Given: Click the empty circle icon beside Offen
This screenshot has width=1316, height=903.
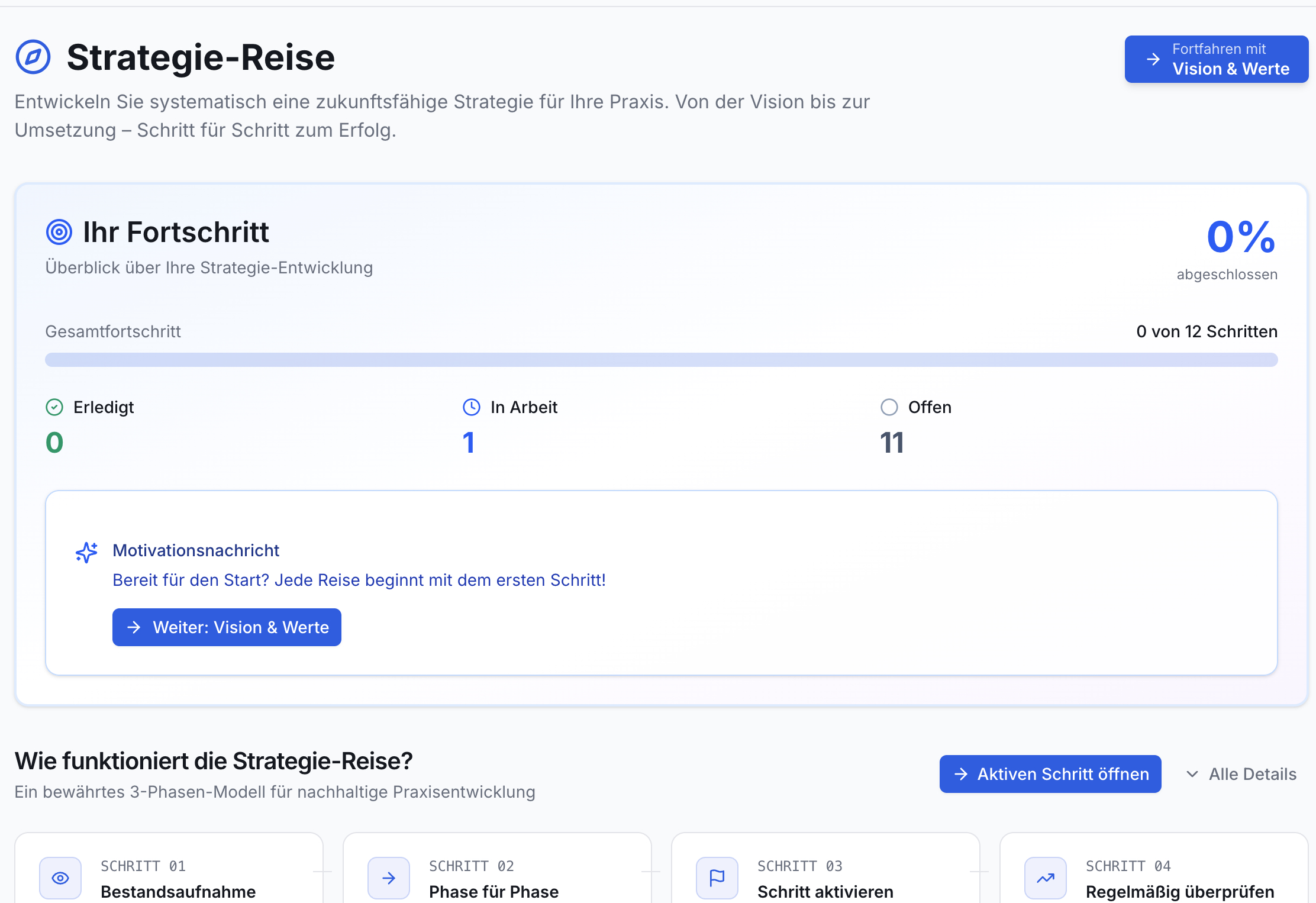Looking at the screenshot, I should [889, 407].
